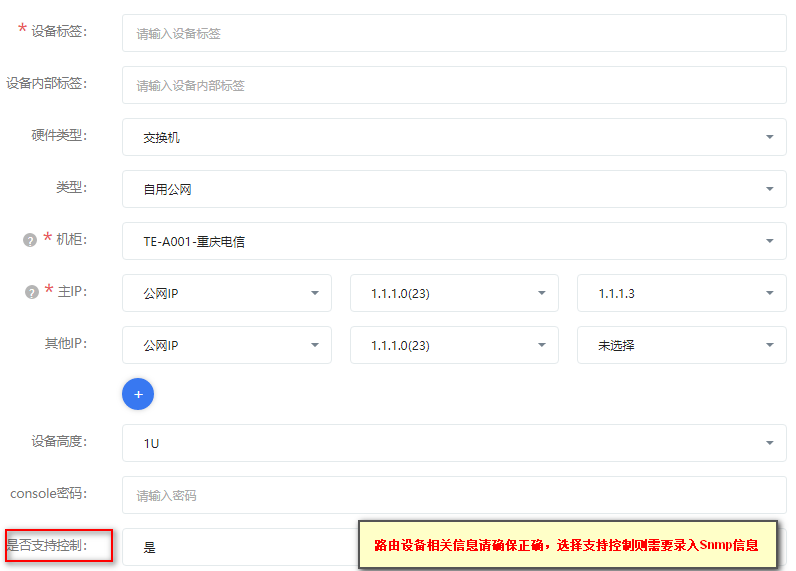Viewport: 796px width, 571px height.
Task: Click the 设备标签 input field
Action: pyautogui.click(x=454, y=33)
